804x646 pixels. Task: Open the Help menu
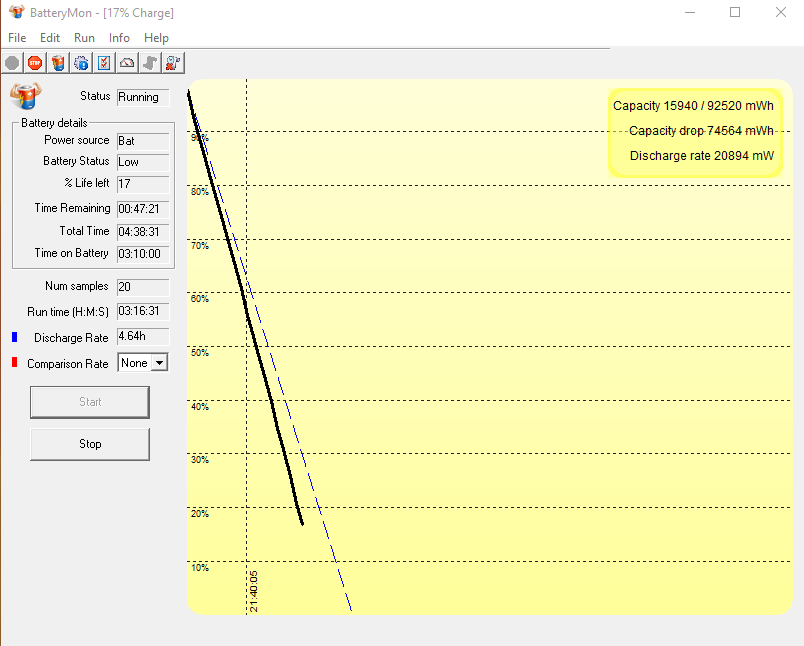[156, 38]
